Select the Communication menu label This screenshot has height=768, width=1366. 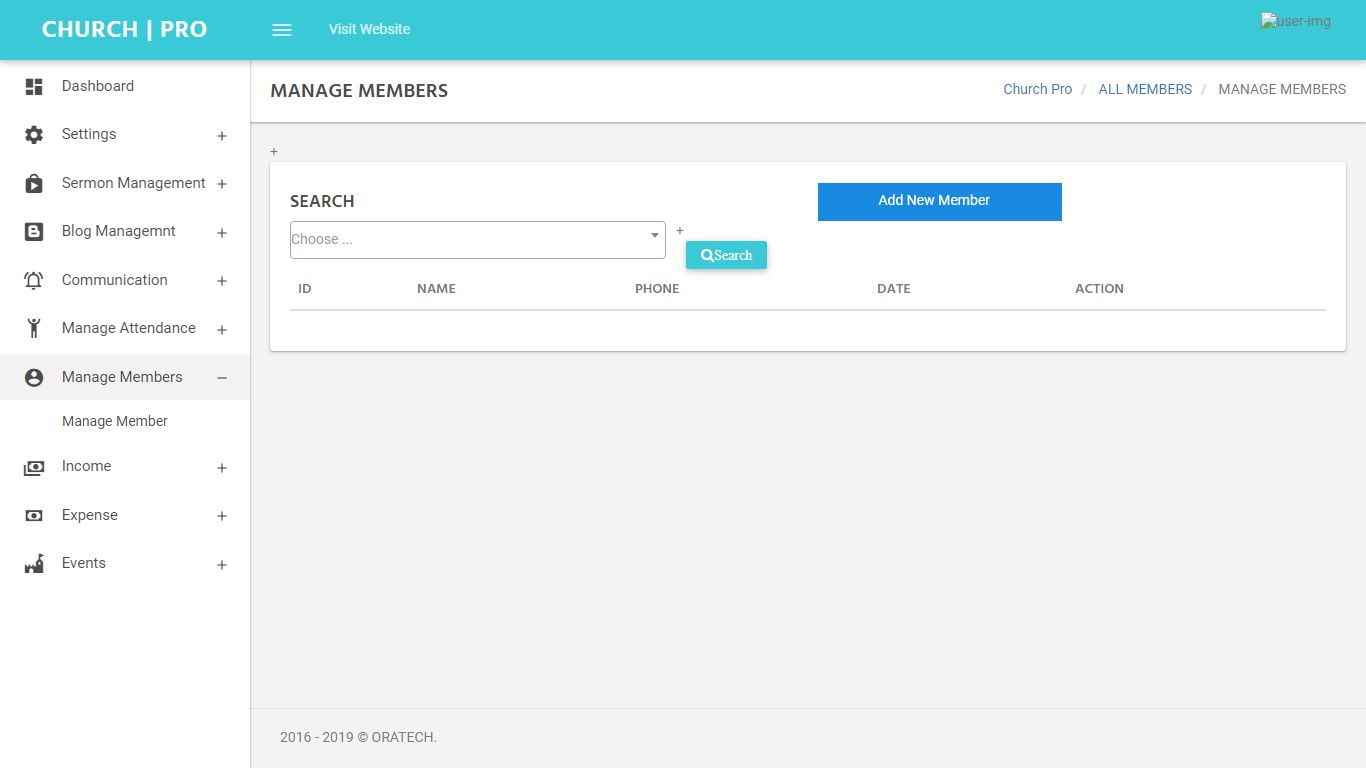coord(115,280)
